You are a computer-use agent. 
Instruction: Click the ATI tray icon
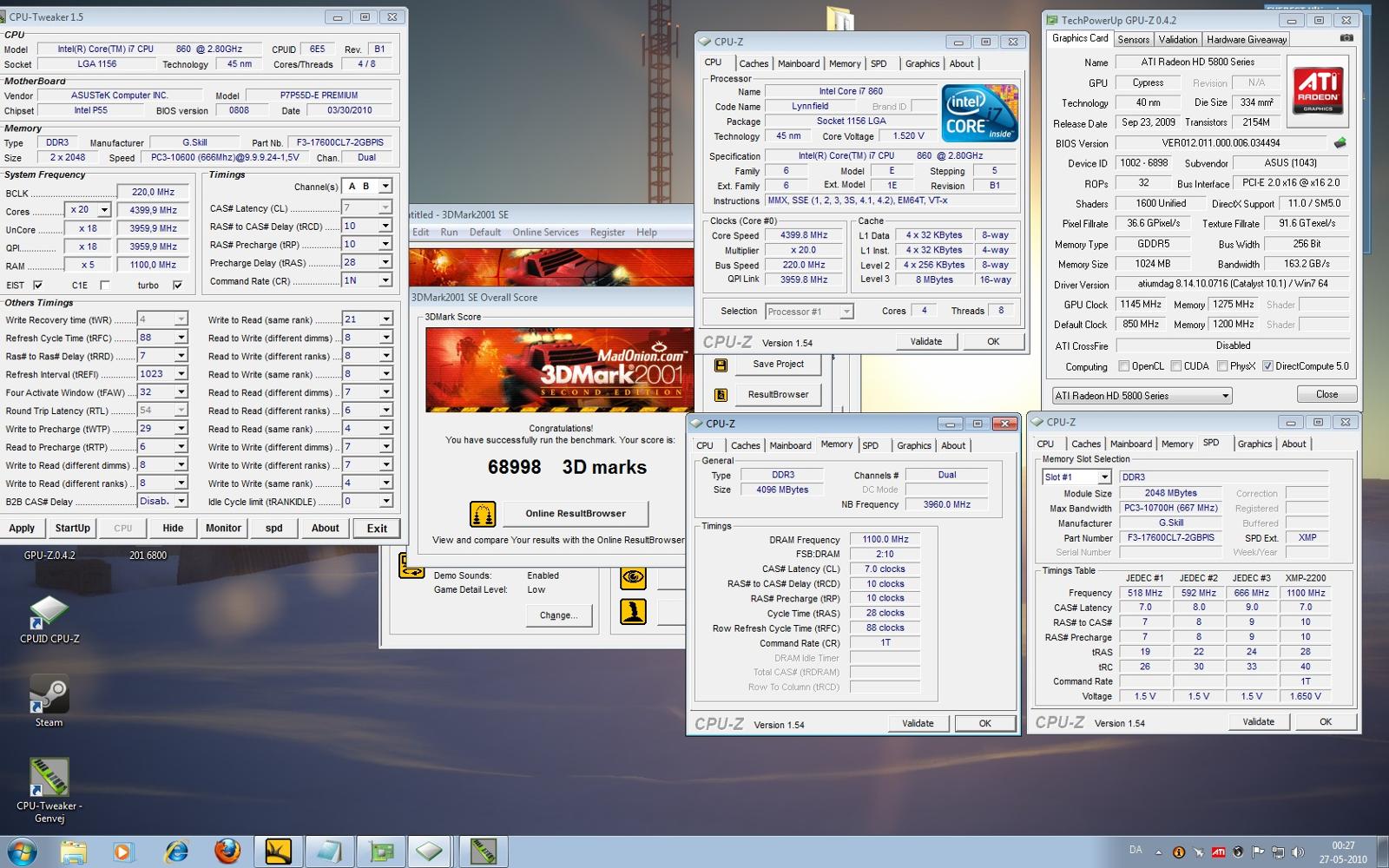pyautogui.click(x=1219, y=852)
